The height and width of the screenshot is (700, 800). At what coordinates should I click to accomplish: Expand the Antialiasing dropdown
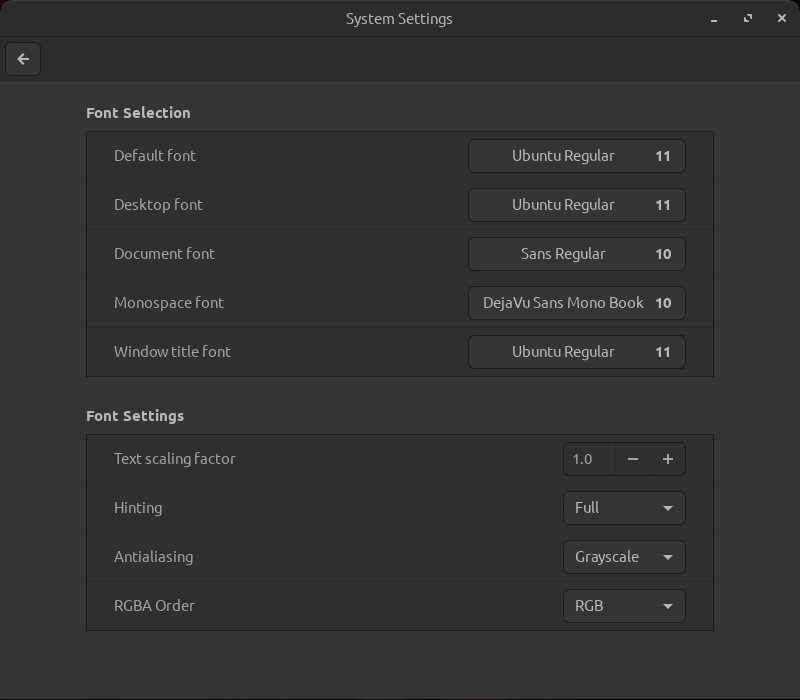pos(623,557)
